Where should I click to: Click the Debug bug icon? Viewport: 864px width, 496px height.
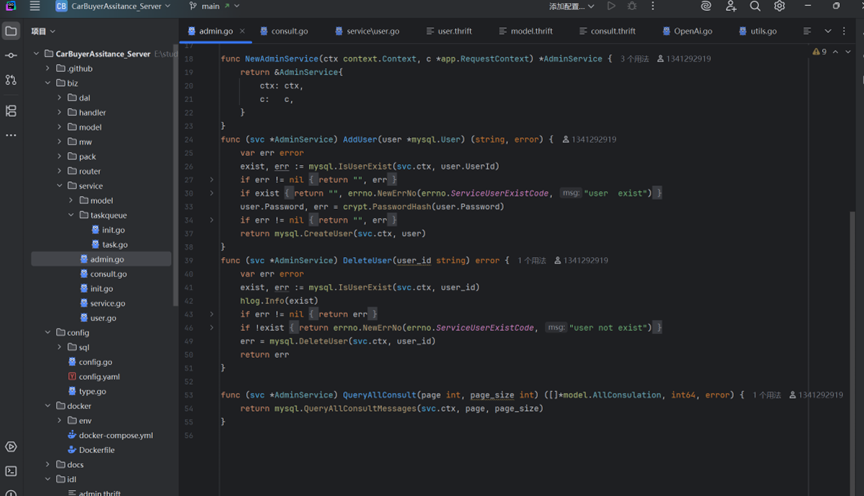point(632,6)
